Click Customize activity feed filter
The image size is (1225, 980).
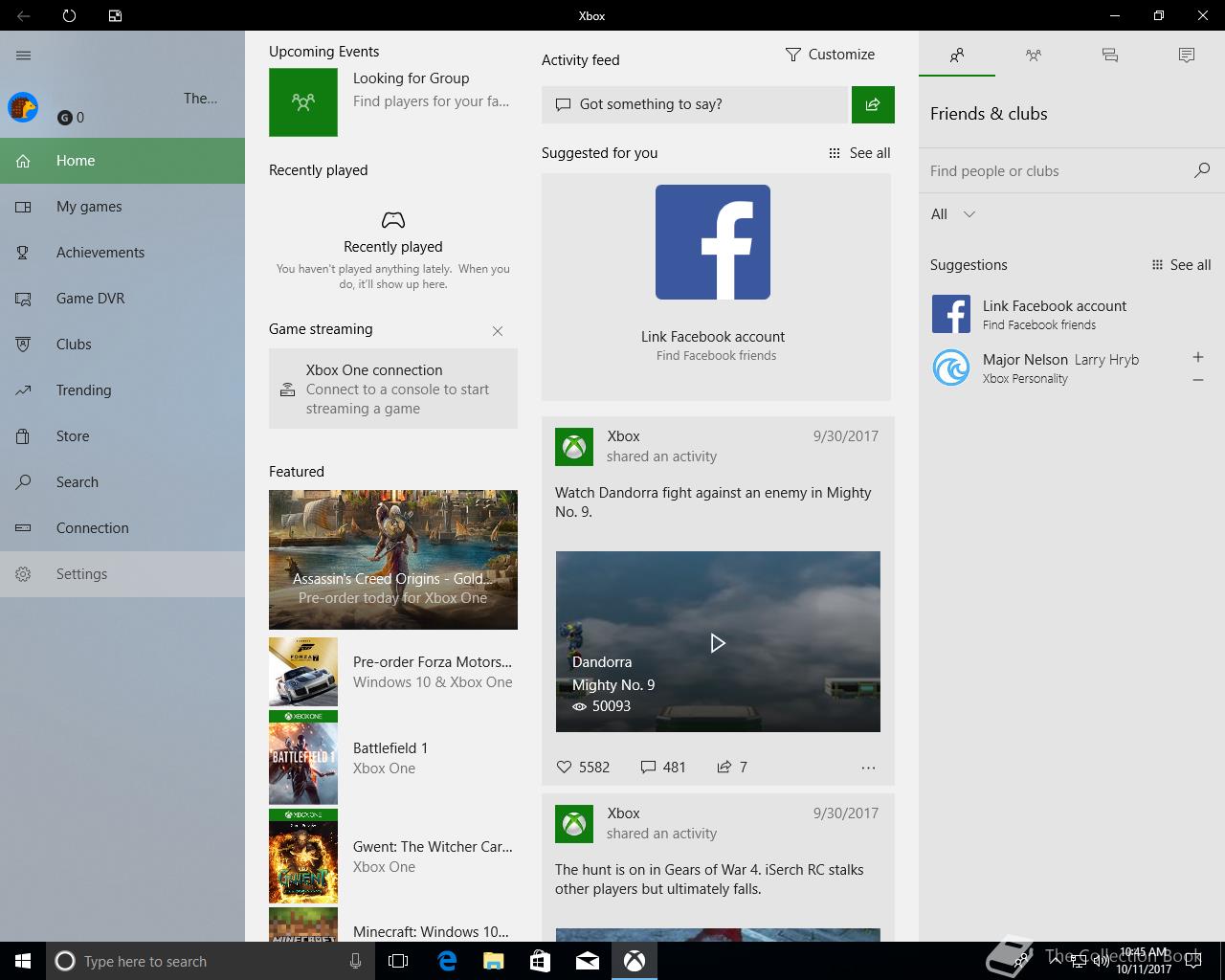[830, 55]
